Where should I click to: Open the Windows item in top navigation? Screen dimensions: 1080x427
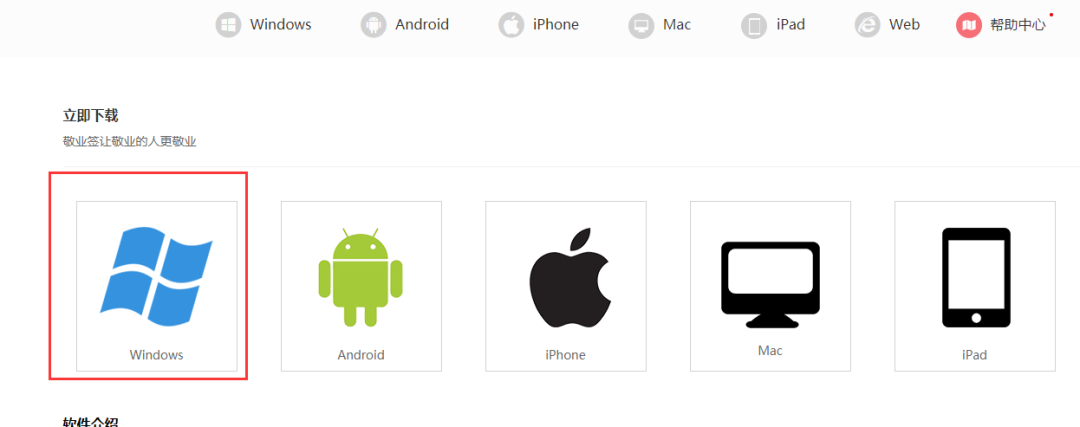pyautogui.click(x=280, y=25)
